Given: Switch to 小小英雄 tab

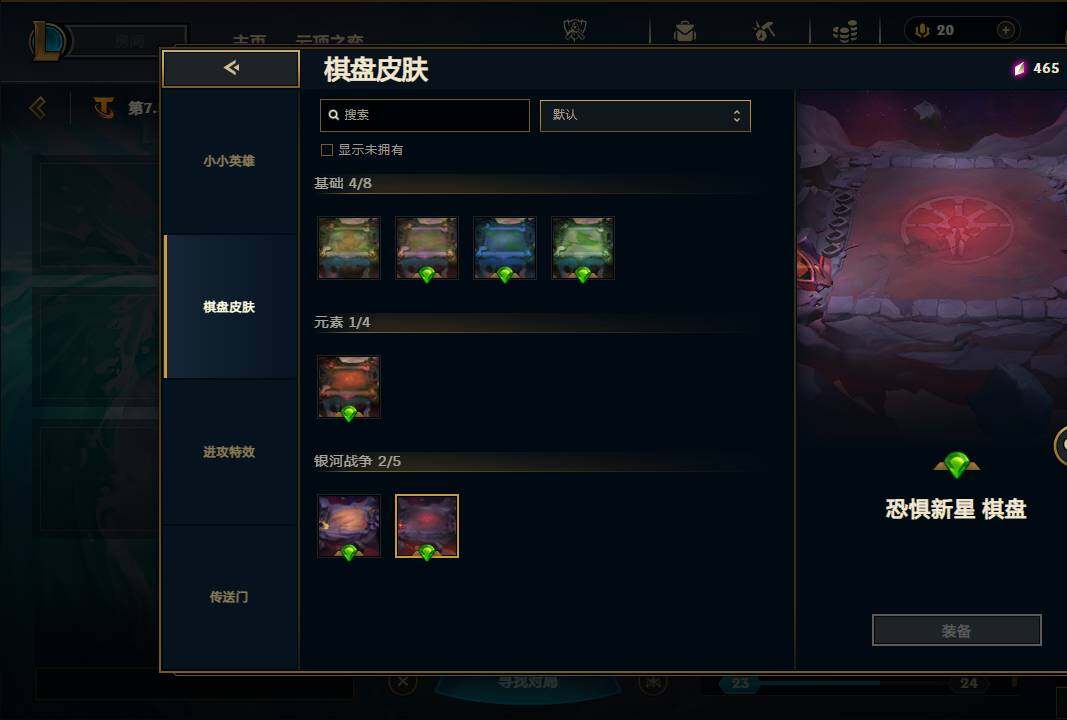Looking at the screenshot, I should [229, 161].
